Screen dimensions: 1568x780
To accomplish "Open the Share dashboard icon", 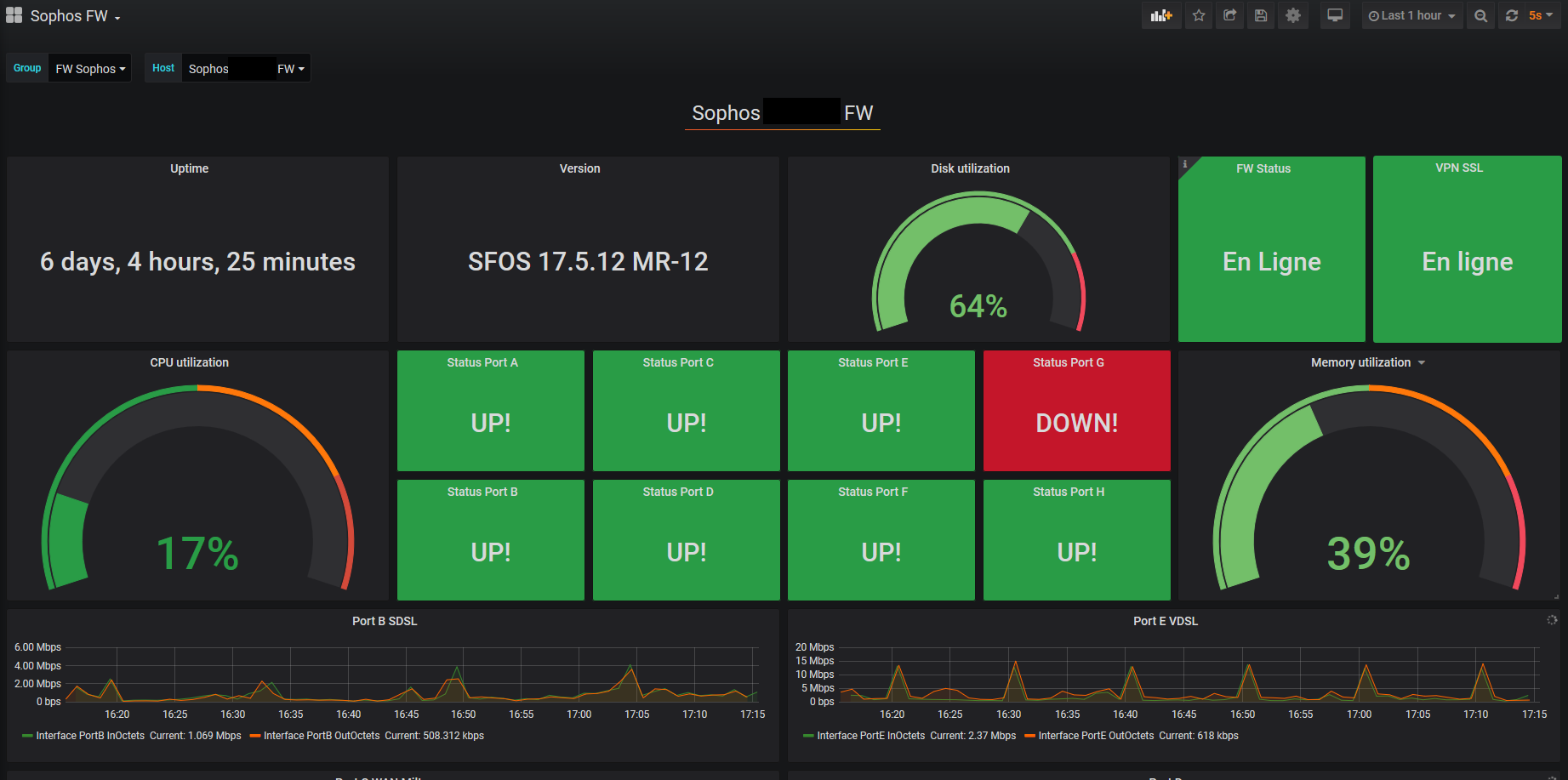I will pyautogui.click(x=1230, y=15).
